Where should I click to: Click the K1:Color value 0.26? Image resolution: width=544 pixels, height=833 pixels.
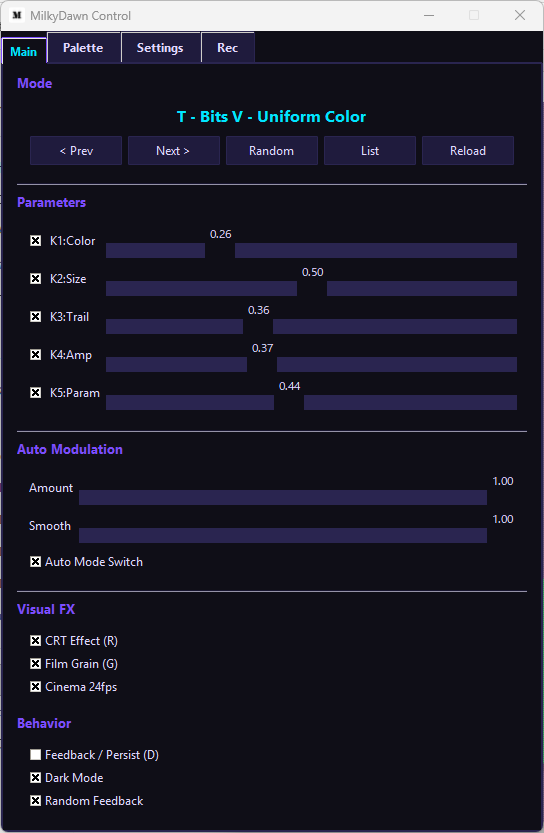coord(220,234)
